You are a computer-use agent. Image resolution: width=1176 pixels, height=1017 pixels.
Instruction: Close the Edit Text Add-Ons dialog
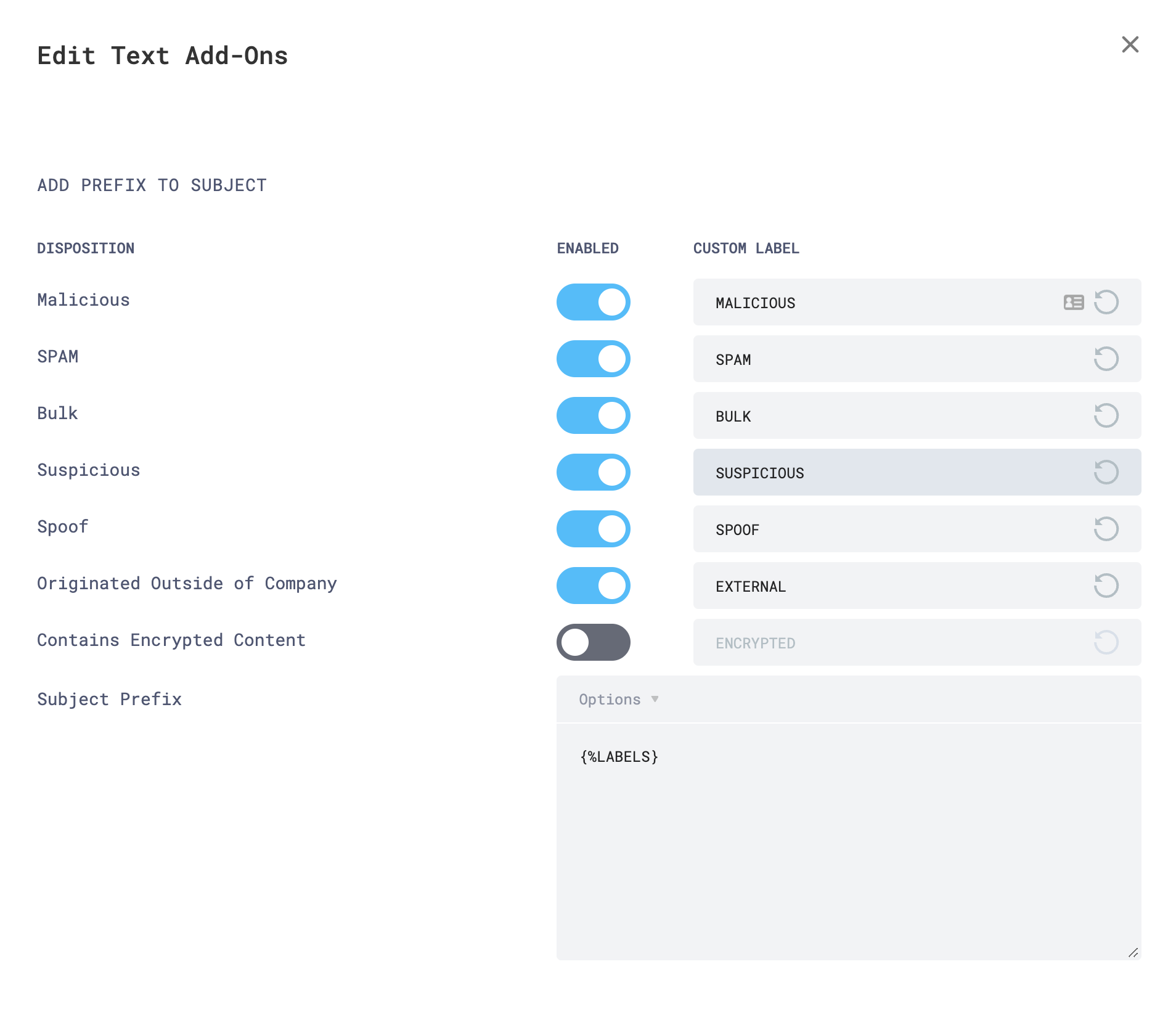pyautogui.click(x=1130, y=45)
